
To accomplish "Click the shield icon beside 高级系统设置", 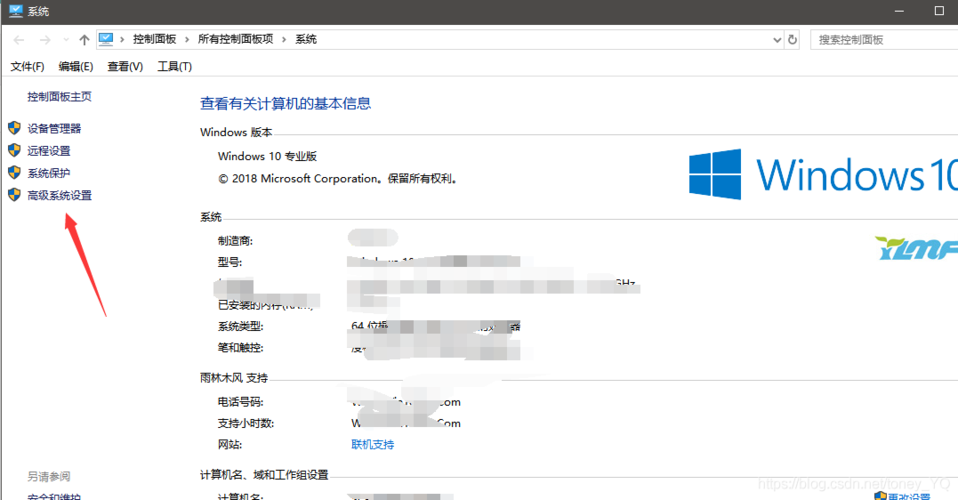I will (15, 195).
